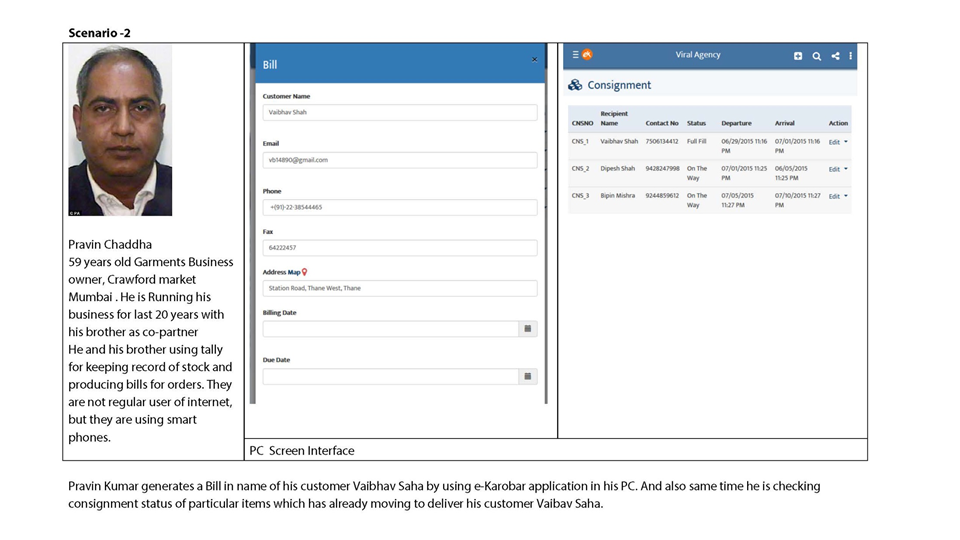Click the add new plus icon in header
The height and width of the screenshot is (540, 960).
coord(798,56)
